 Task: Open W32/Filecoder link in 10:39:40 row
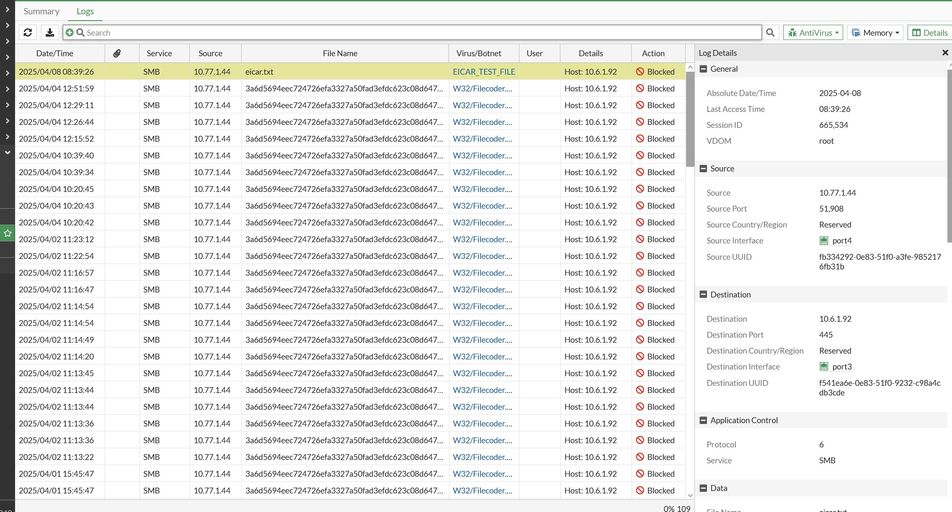pyautogui.click(x=482, y=155)
